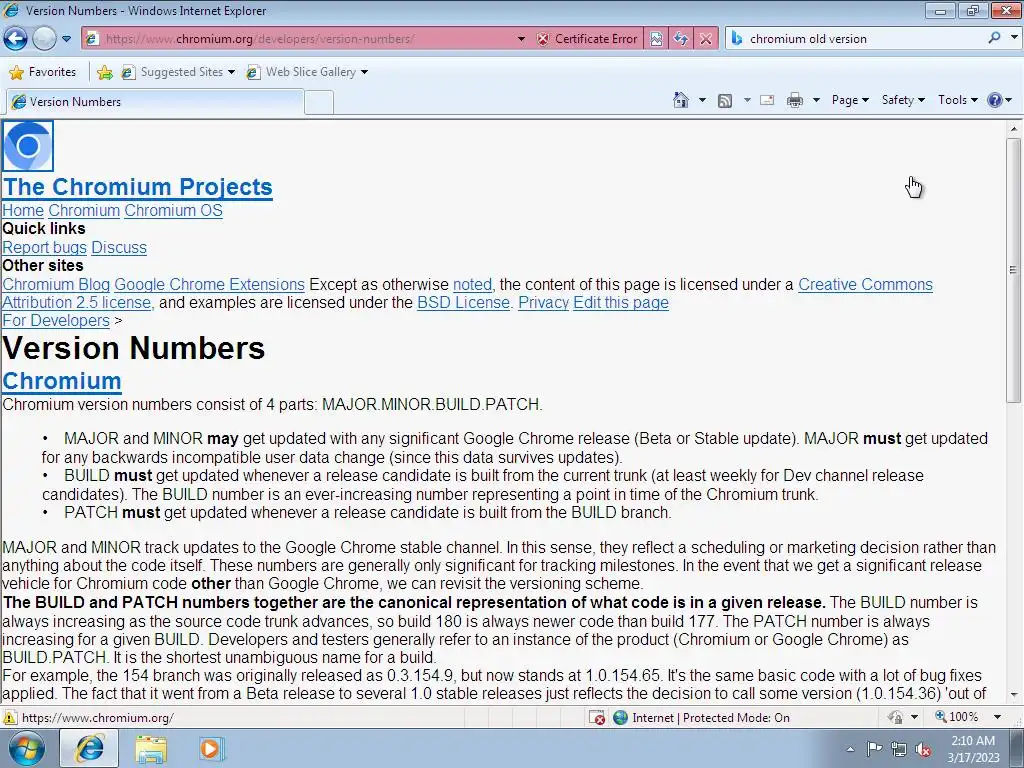This screenshot has height=768, width=1024.
Task: Open the Discuss link
Action: tap(119, 248)
